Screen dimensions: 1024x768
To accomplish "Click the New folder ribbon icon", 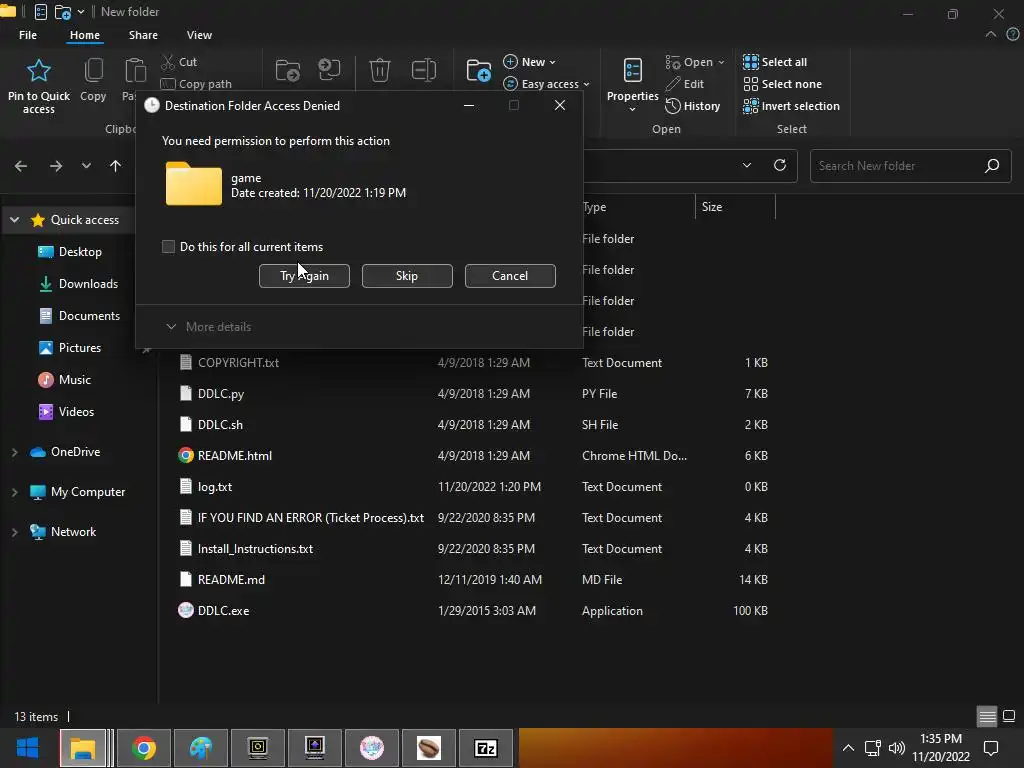I will click(x=479, y=71).
